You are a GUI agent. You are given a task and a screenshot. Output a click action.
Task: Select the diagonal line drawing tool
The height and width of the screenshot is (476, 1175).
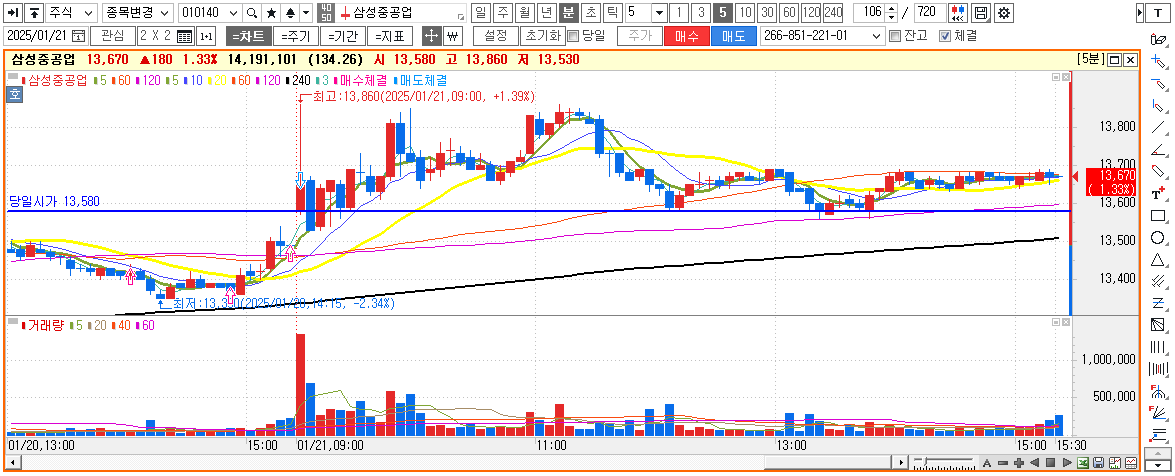[1159, 127]
